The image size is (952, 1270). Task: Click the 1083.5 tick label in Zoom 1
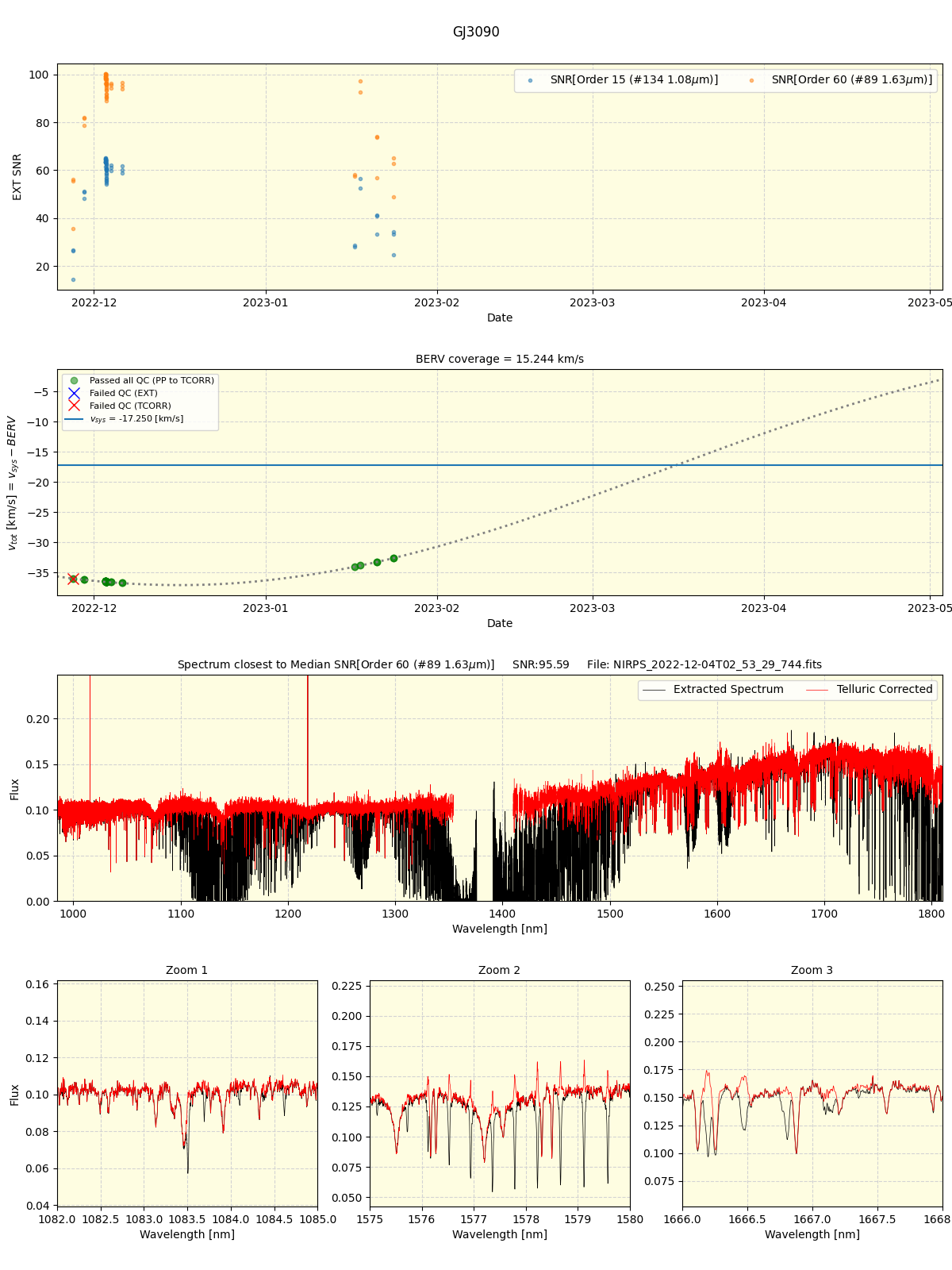click(187, 1219)
